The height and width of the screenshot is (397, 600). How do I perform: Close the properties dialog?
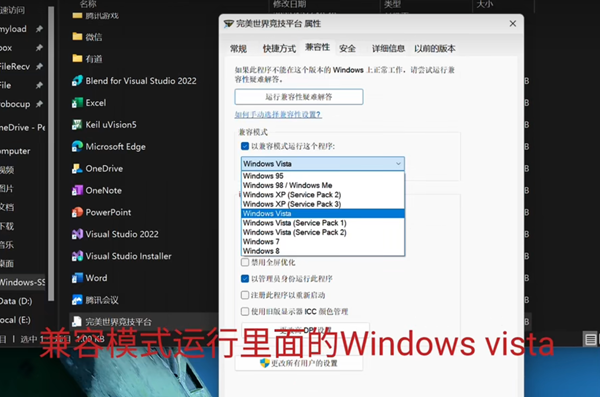(x=513, y=24)
